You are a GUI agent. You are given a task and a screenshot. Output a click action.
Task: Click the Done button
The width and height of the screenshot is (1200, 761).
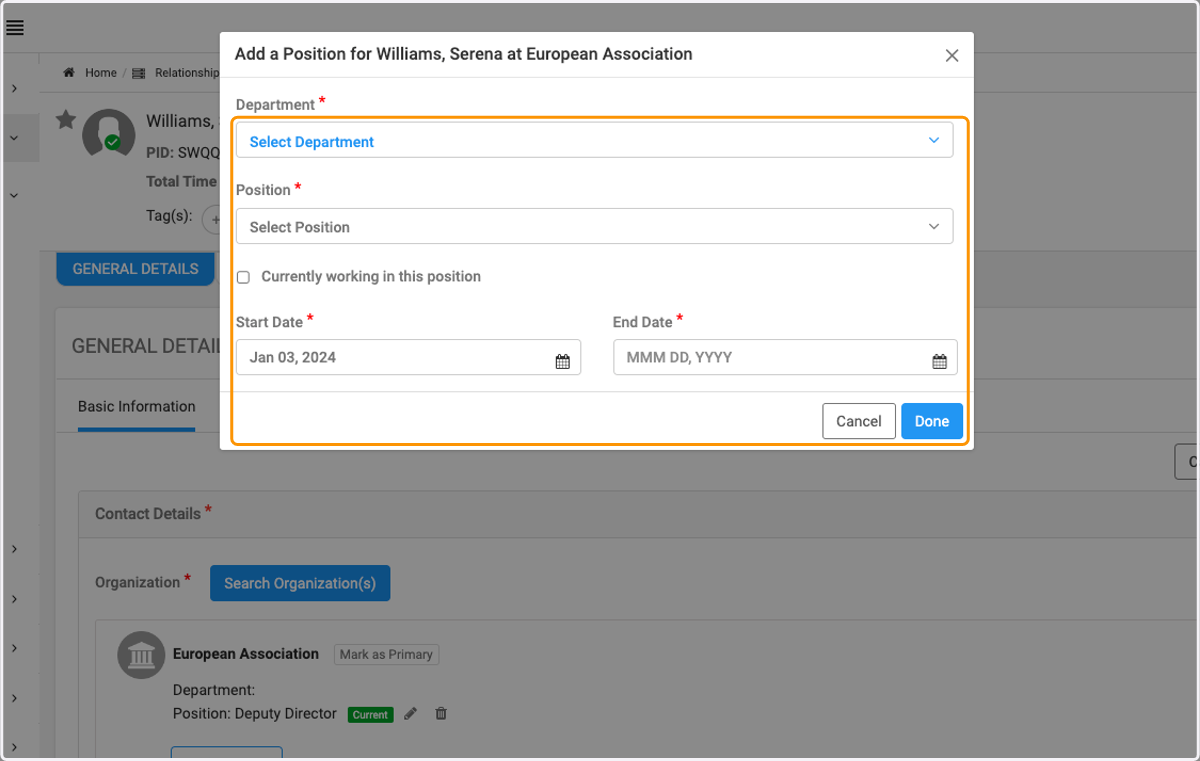[932, 421]
